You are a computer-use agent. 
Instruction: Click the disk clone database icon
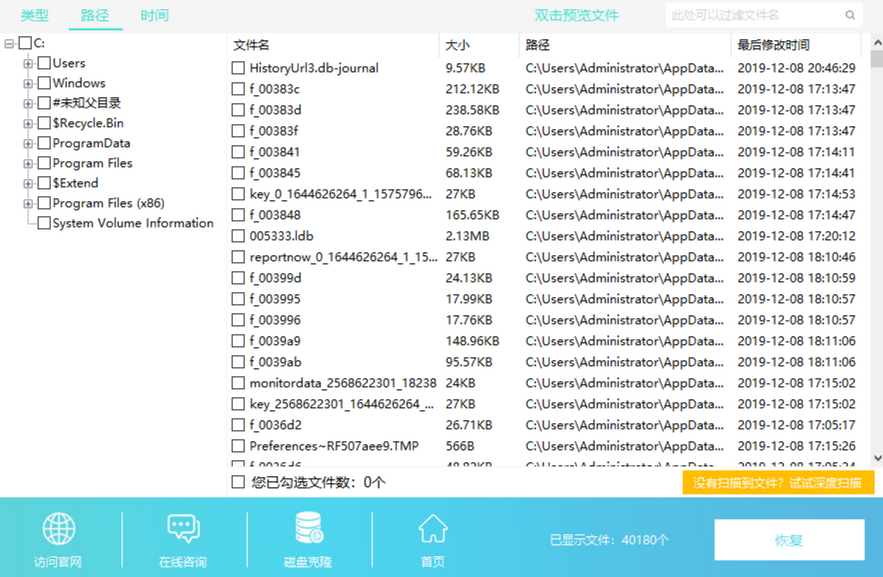pos(308,528)
